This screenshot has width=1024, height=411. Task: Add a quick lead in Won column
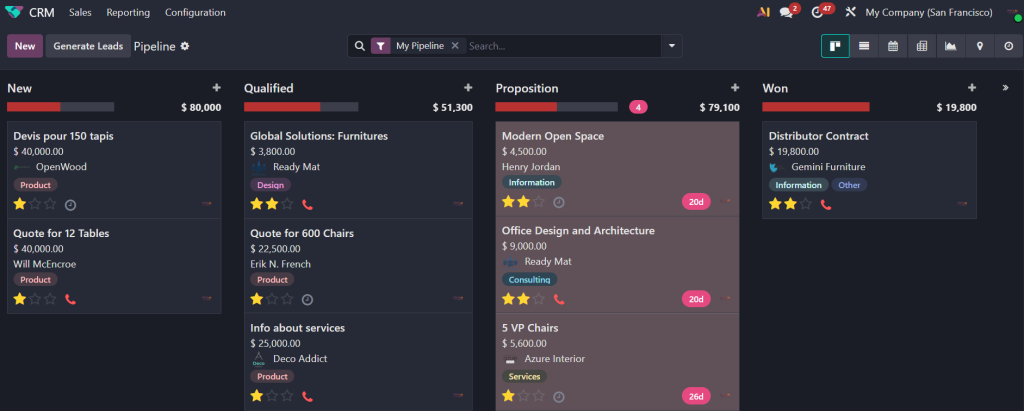[972, 88]
